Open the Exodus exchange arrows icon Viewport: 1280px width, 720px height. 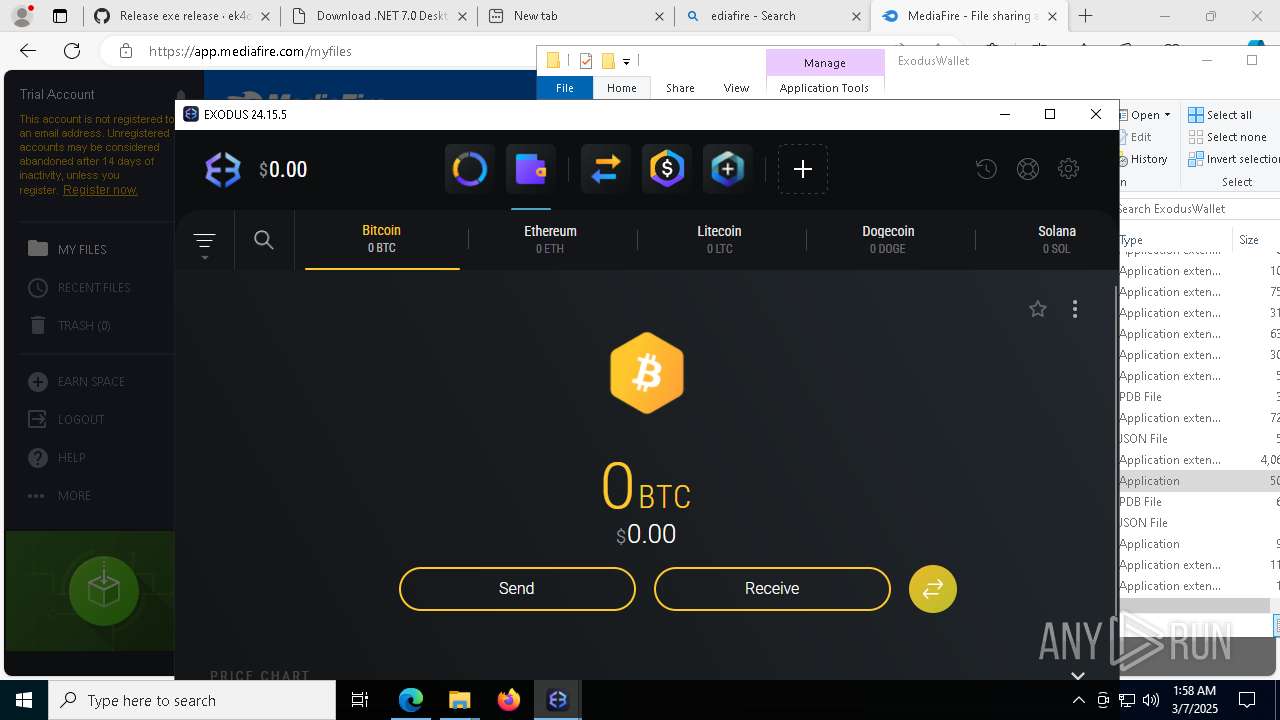[605, 169]
